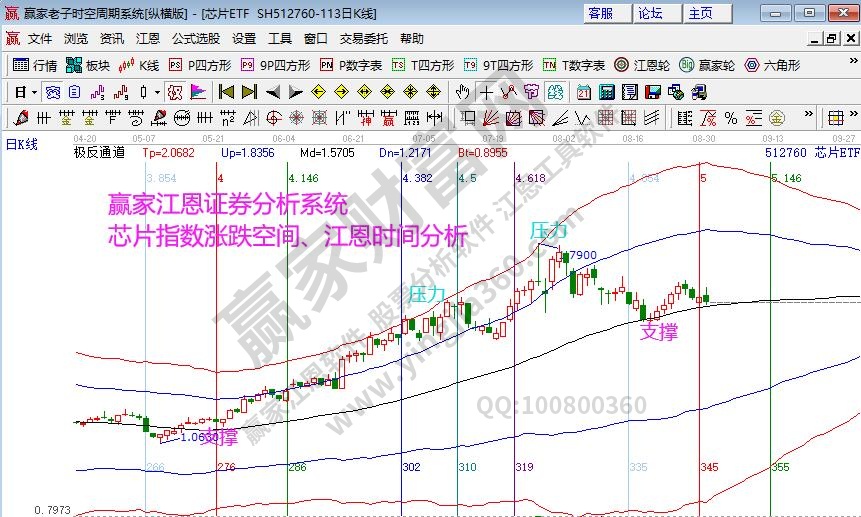Select the hand pan tool

[462, 92]
